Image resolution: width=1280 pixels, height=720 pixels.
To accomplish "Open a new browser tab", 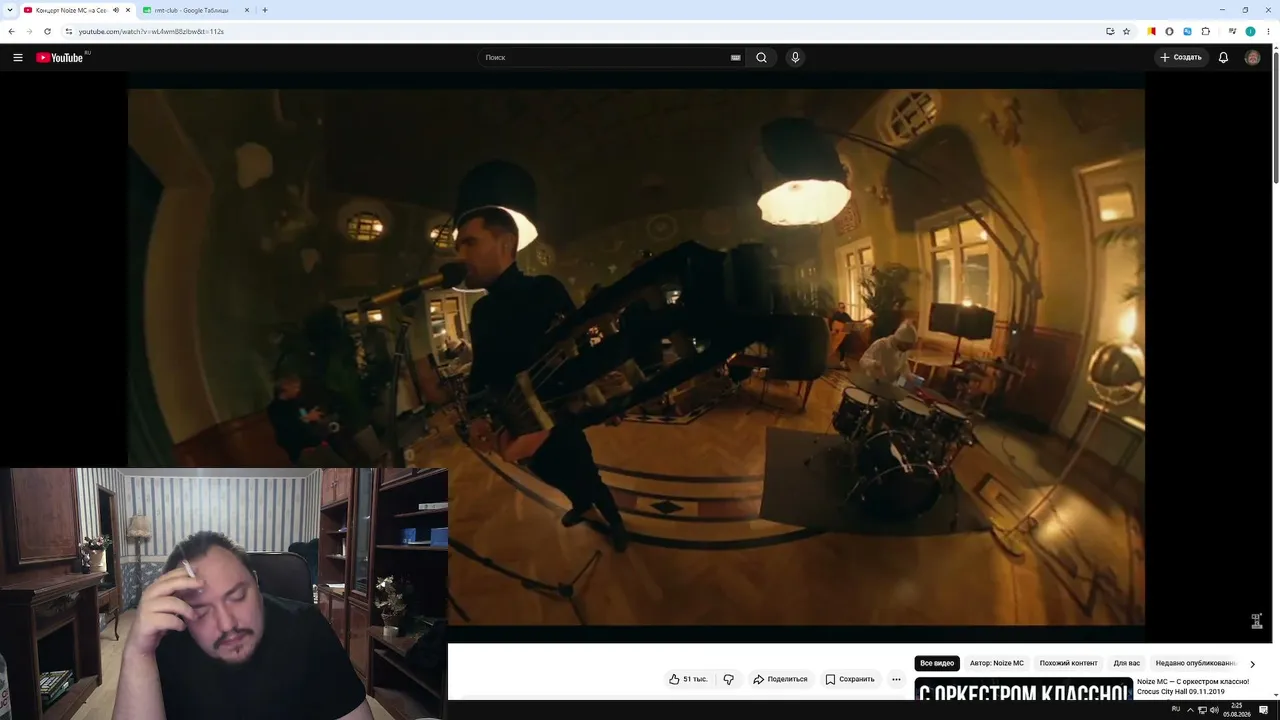I will (x=264, y=10).
